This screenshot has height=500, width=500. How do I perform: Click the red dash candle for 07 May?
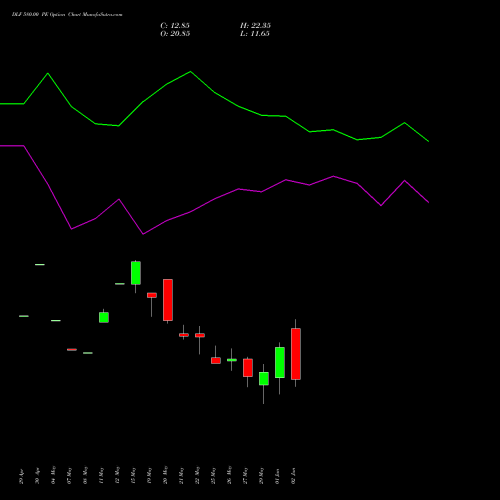pyautogui.click(x=72, y=350)
